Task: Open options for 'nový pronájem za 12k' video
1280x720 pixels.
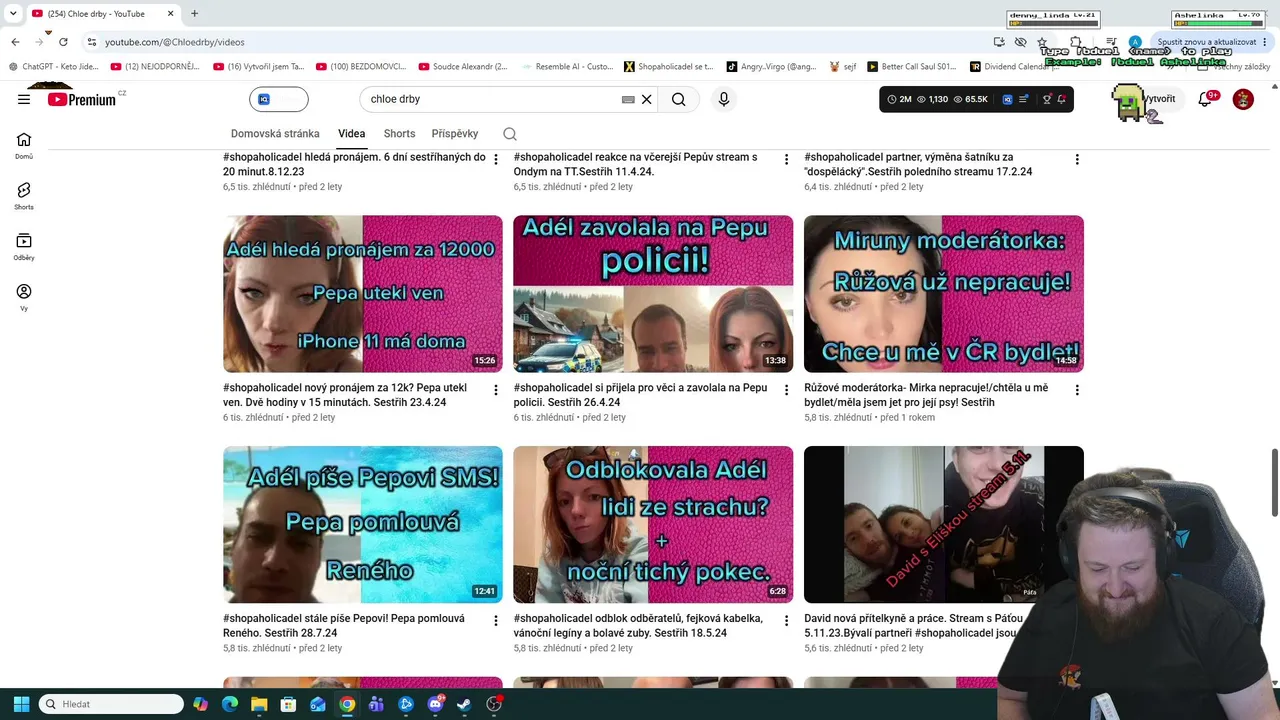Action: [496, 390]
